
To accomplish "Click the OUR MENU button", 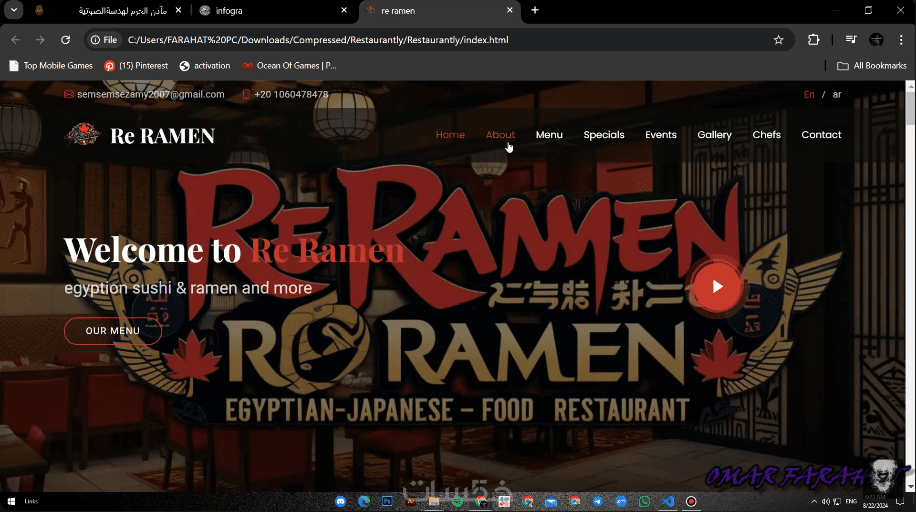I will pos(113,331).
